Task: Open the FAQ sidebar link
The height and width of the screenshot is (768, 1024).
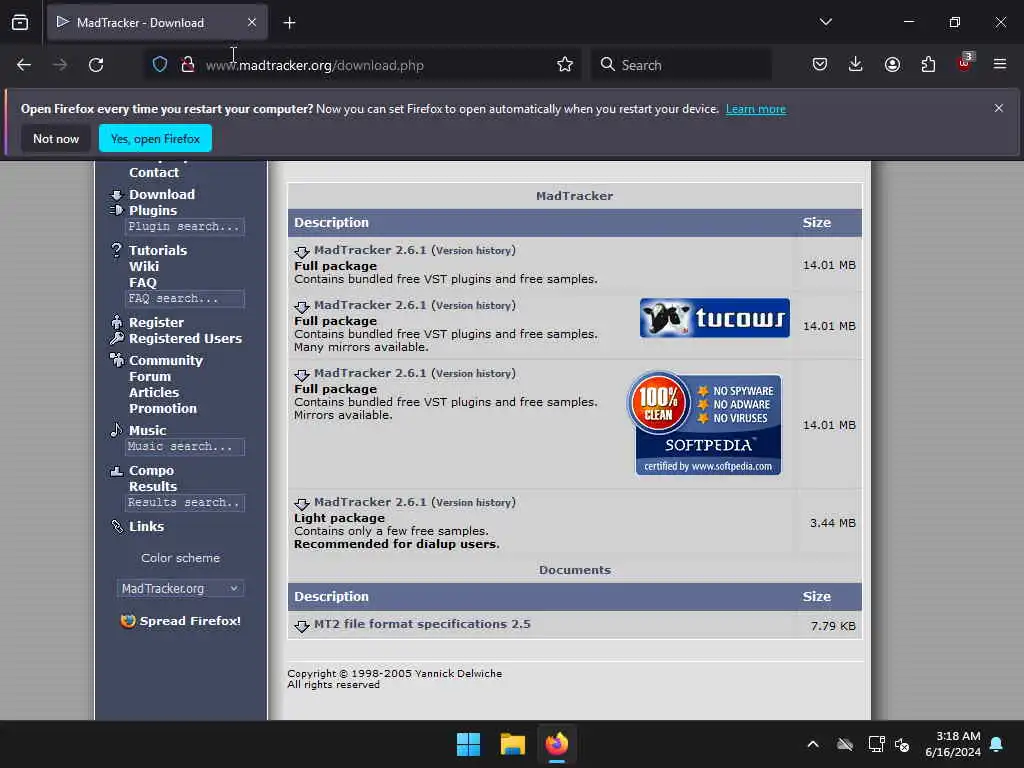Action: click(142, 283)
